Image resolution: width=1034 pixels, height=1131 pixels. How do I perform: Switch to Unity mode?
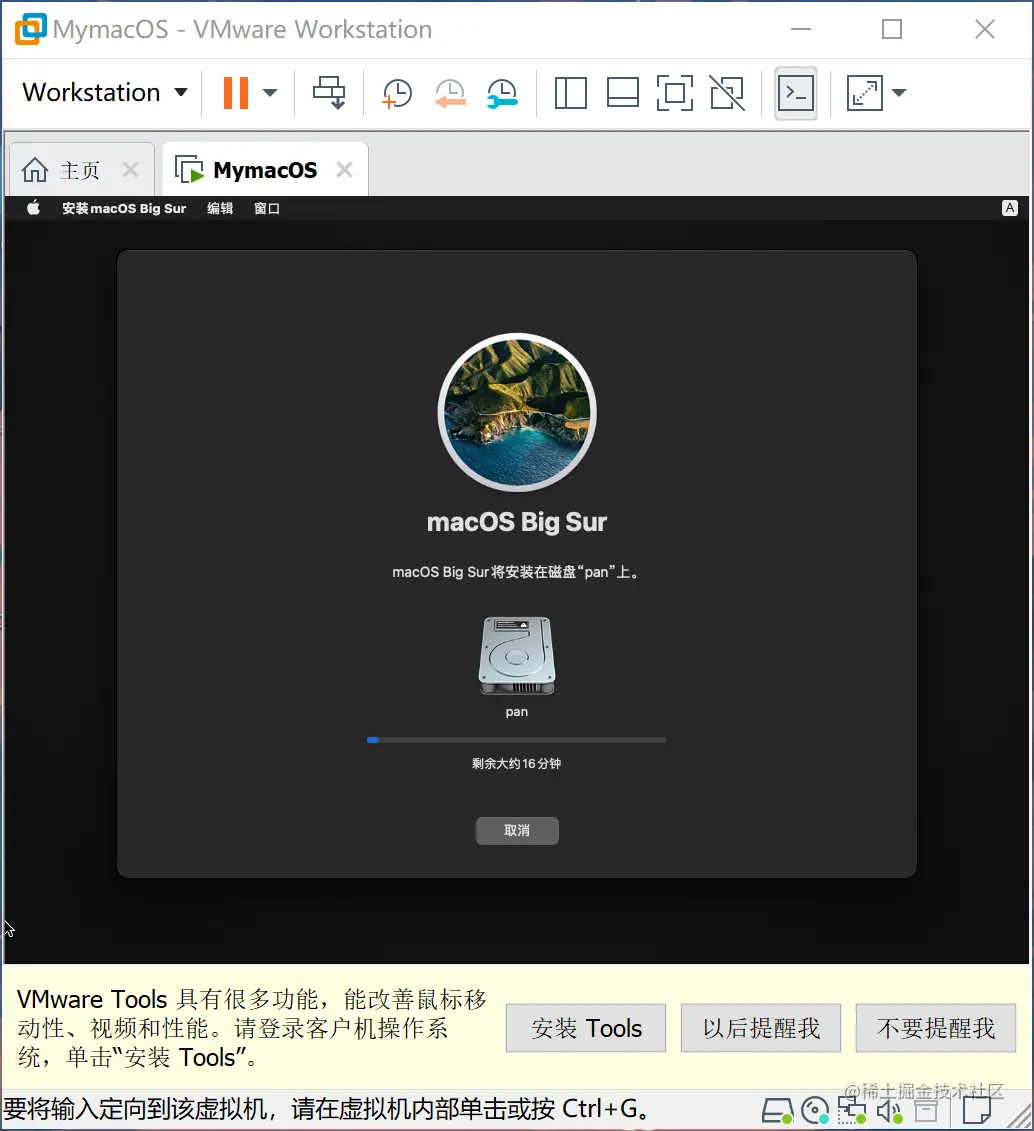(x=727, y=93)
